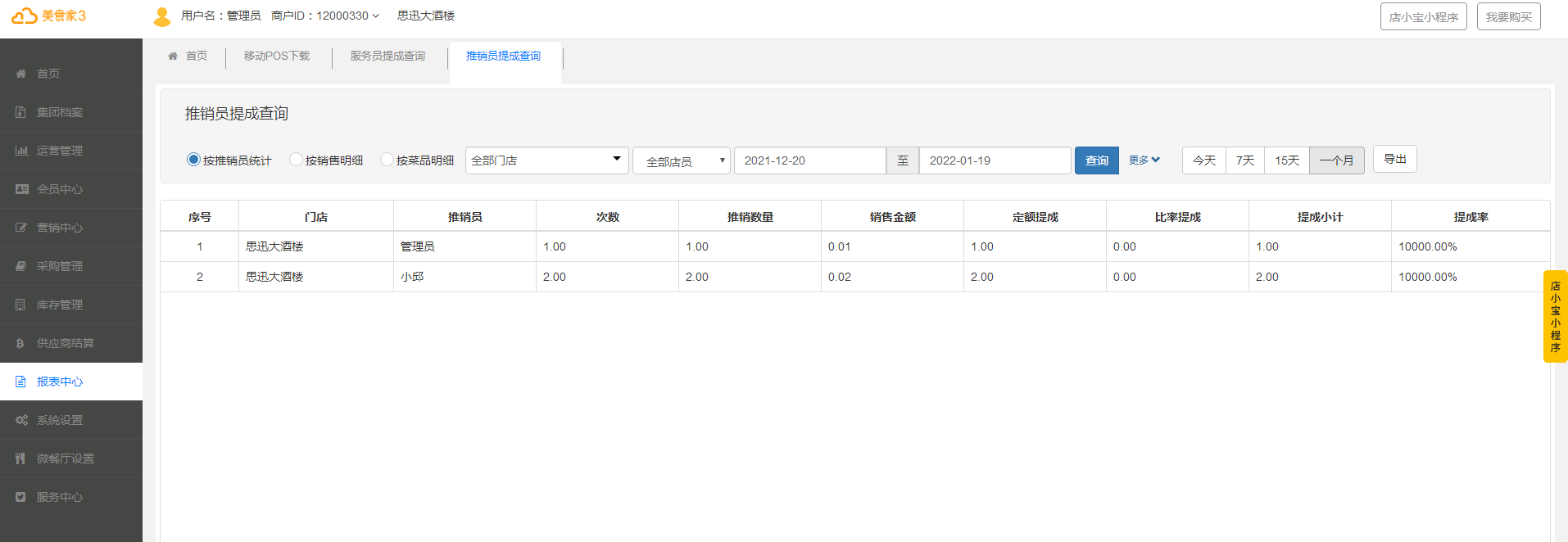The width and height of the screenshot is (1568, 542).
Task: Select 按推销员统计 radio button
Action: pos(193,160)
